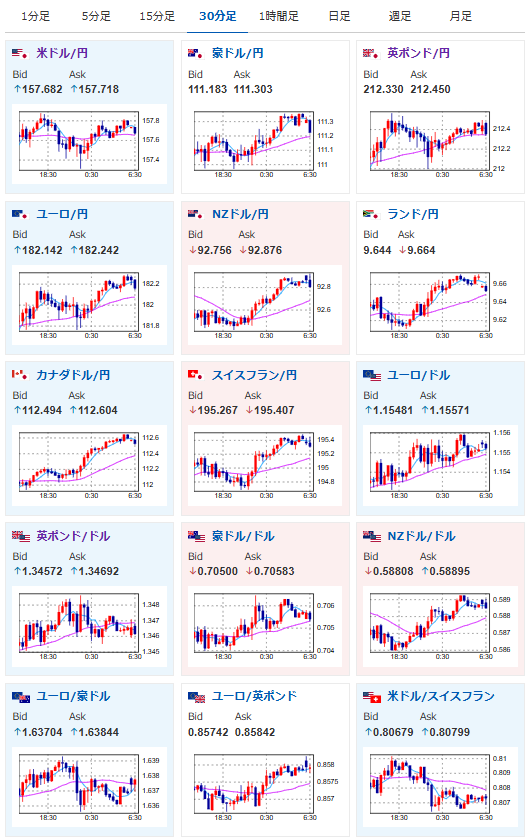
Task: Select the 日足 daily tab
Action: [x=339, y=16]
